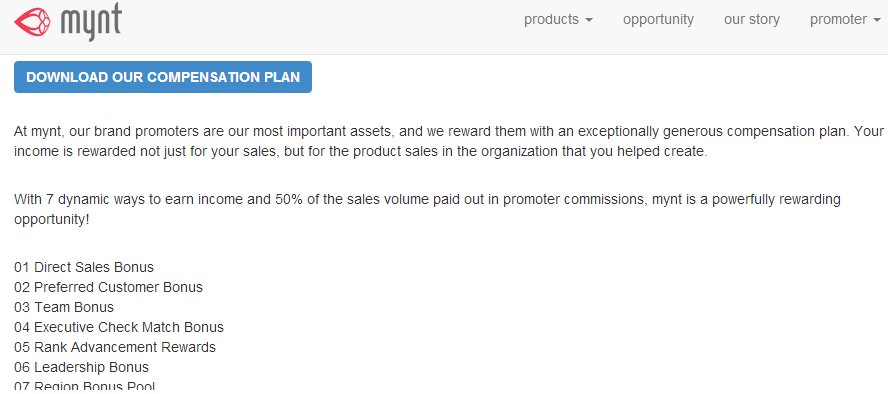Select the 03 Team Bonus item
The height and width of the screenshot is (394, 888).
(x=64, y=307)
